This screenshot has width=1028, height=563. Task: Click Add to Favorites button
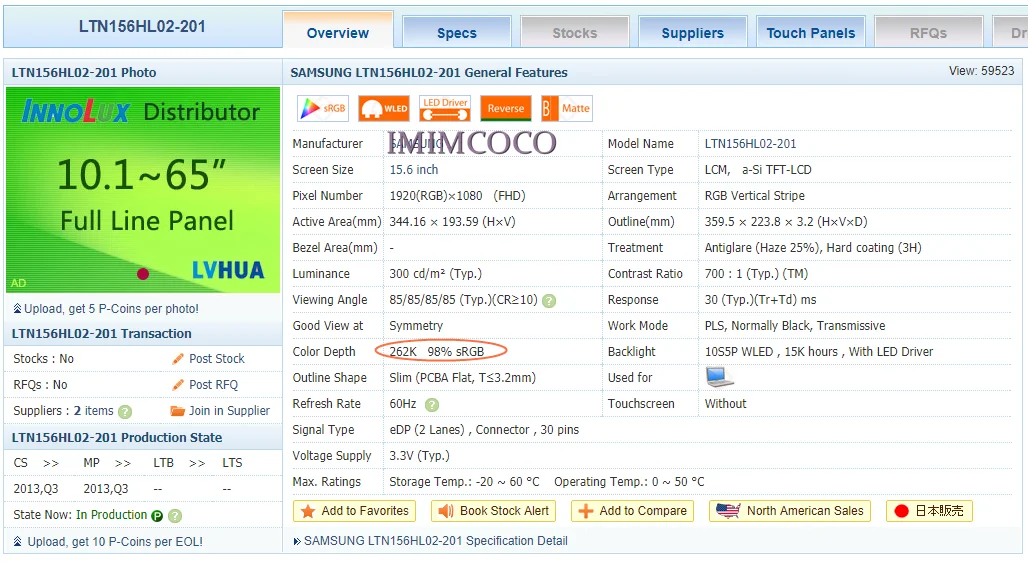click(355, 511)
